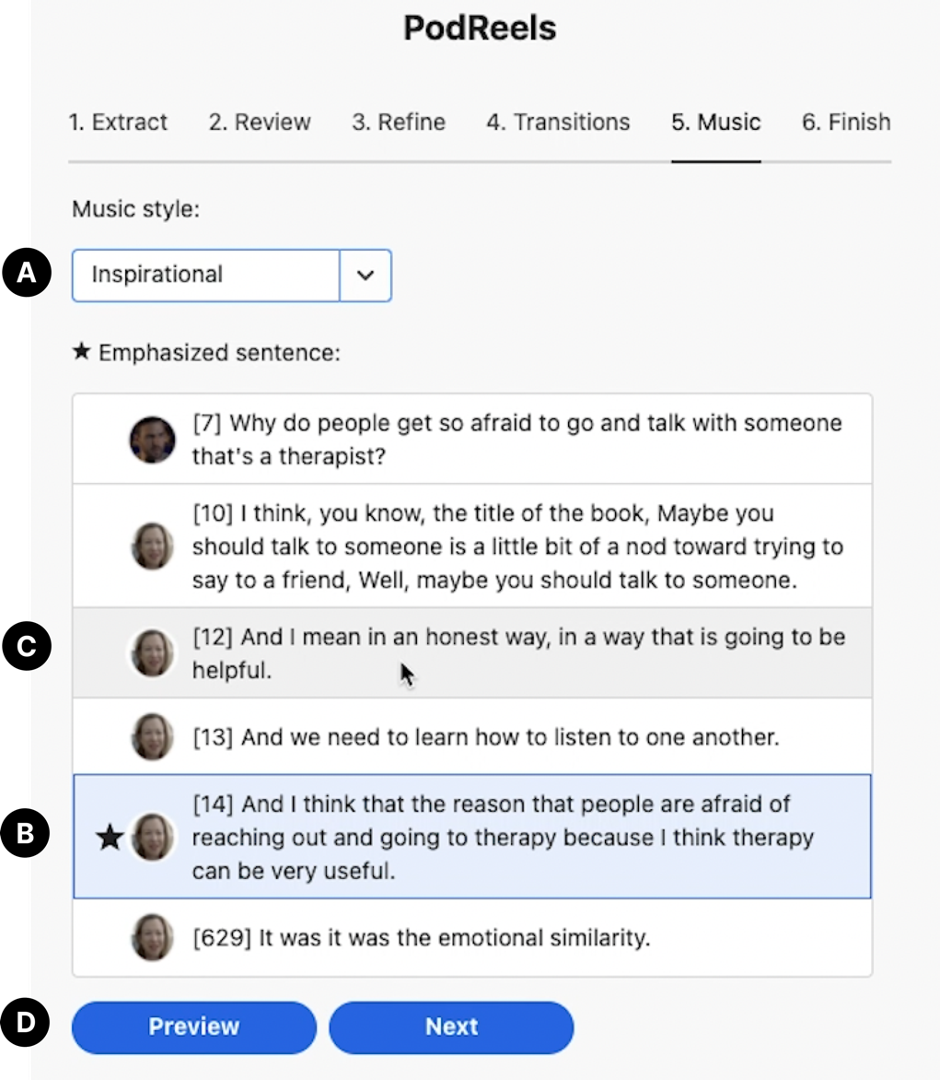Emphasize sentence 7 about therapist fear
Viewport: 940px width, 1080px height.
516,439
